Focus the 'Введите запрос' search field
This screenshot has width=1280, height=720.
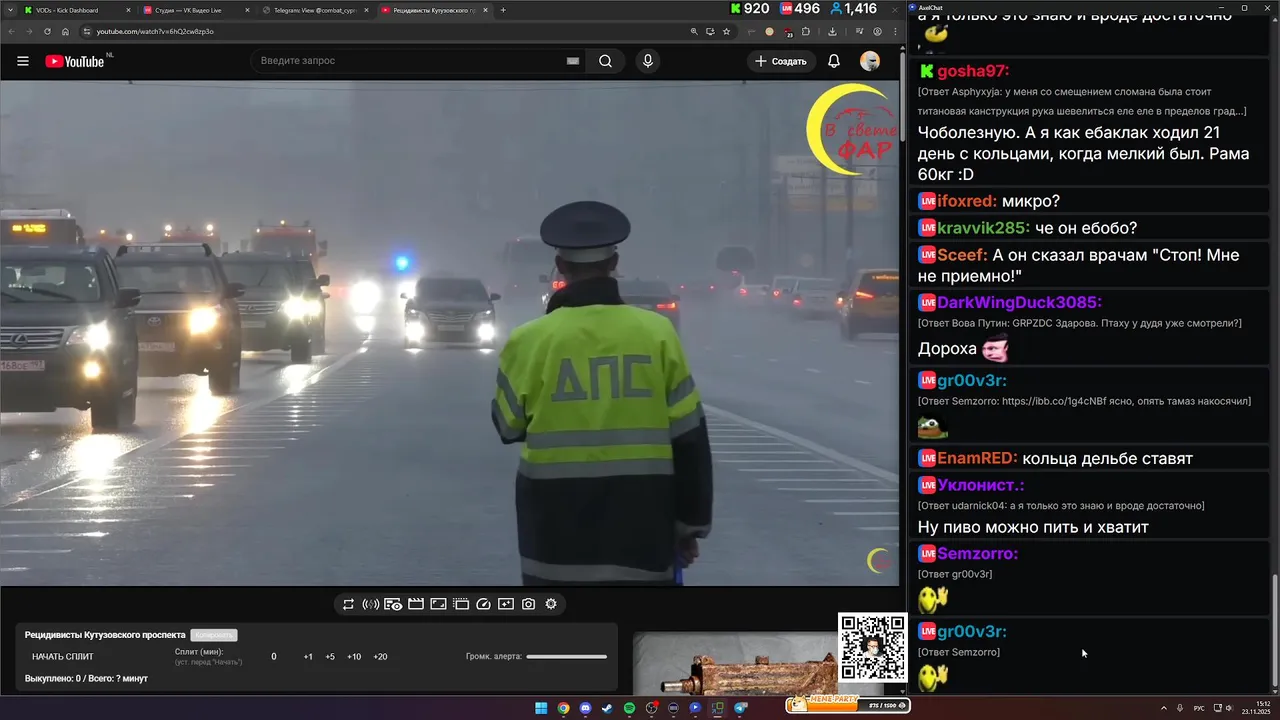[410, 61]
